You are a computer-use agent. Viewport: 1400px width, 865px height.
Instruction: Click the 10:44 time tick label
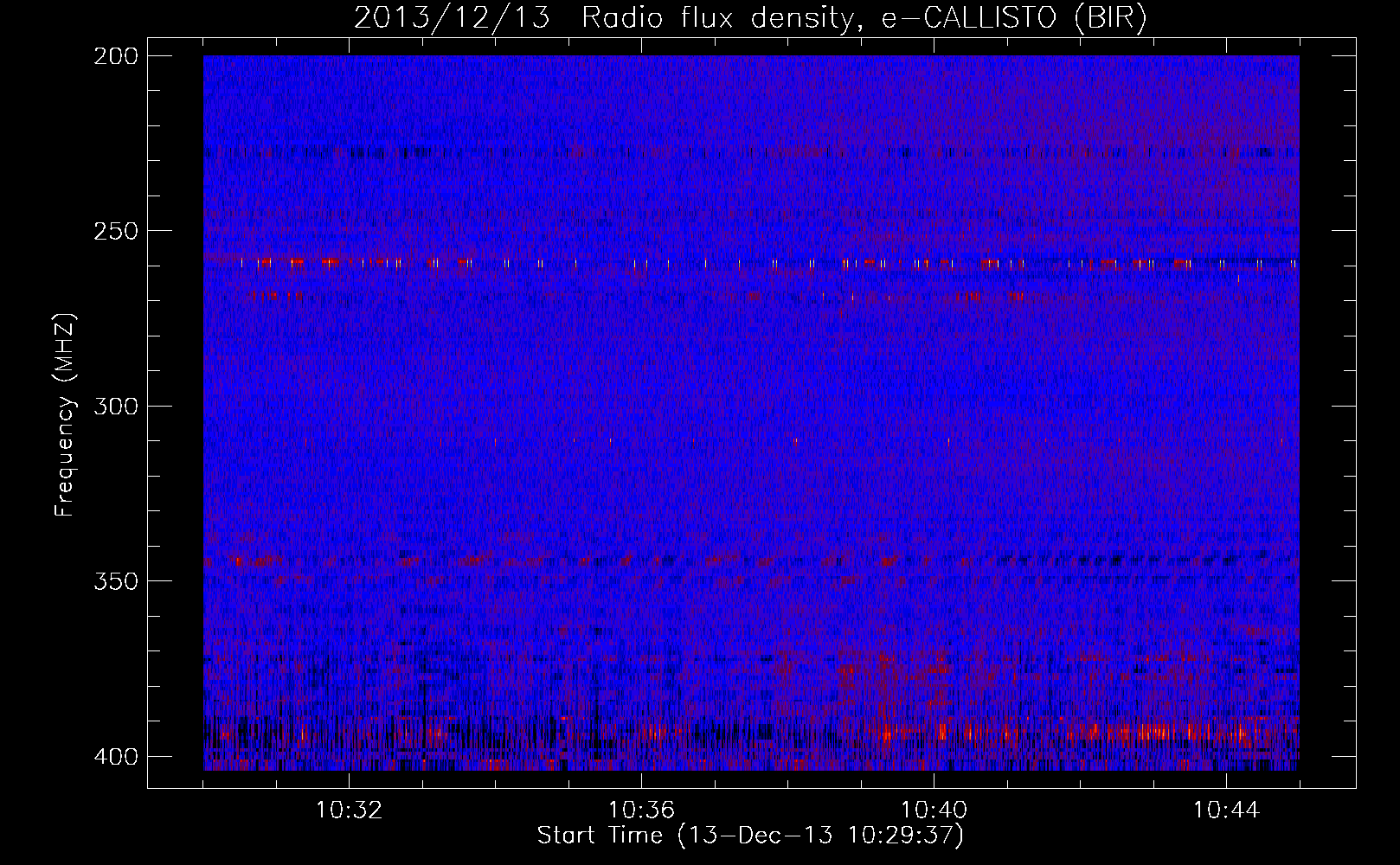(1226, 811)
